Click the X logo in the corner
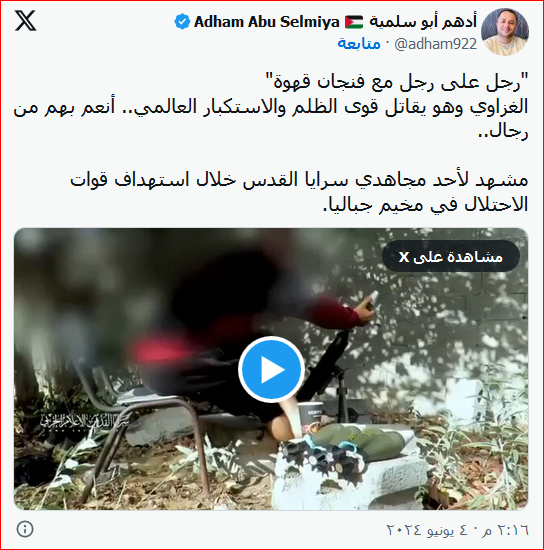 point(26,21)
